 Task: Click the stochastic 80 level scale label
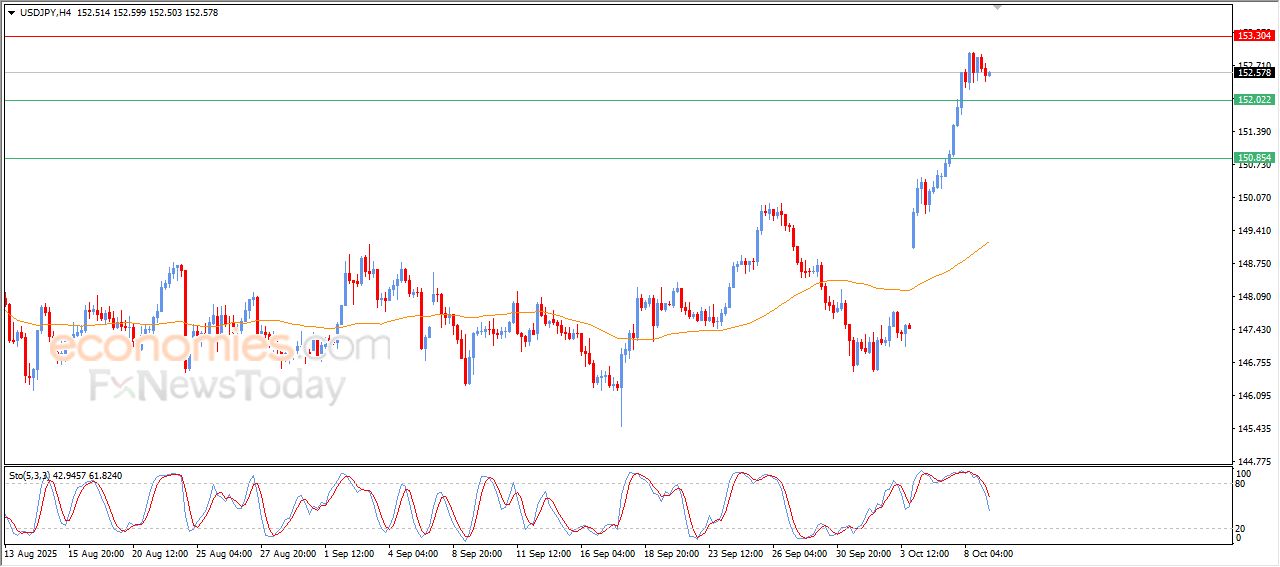1243,484
